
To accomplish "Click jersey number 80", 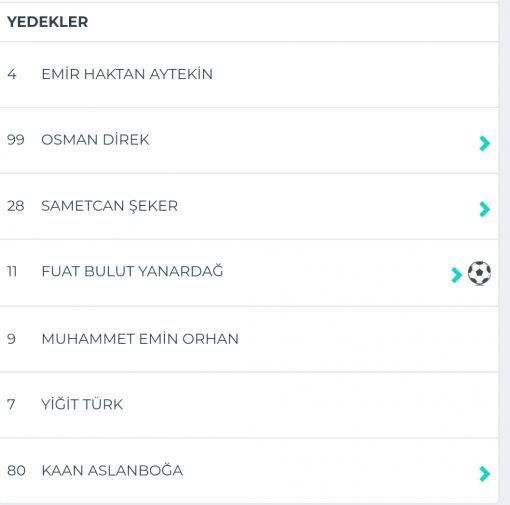I will [x=16, y=471].
